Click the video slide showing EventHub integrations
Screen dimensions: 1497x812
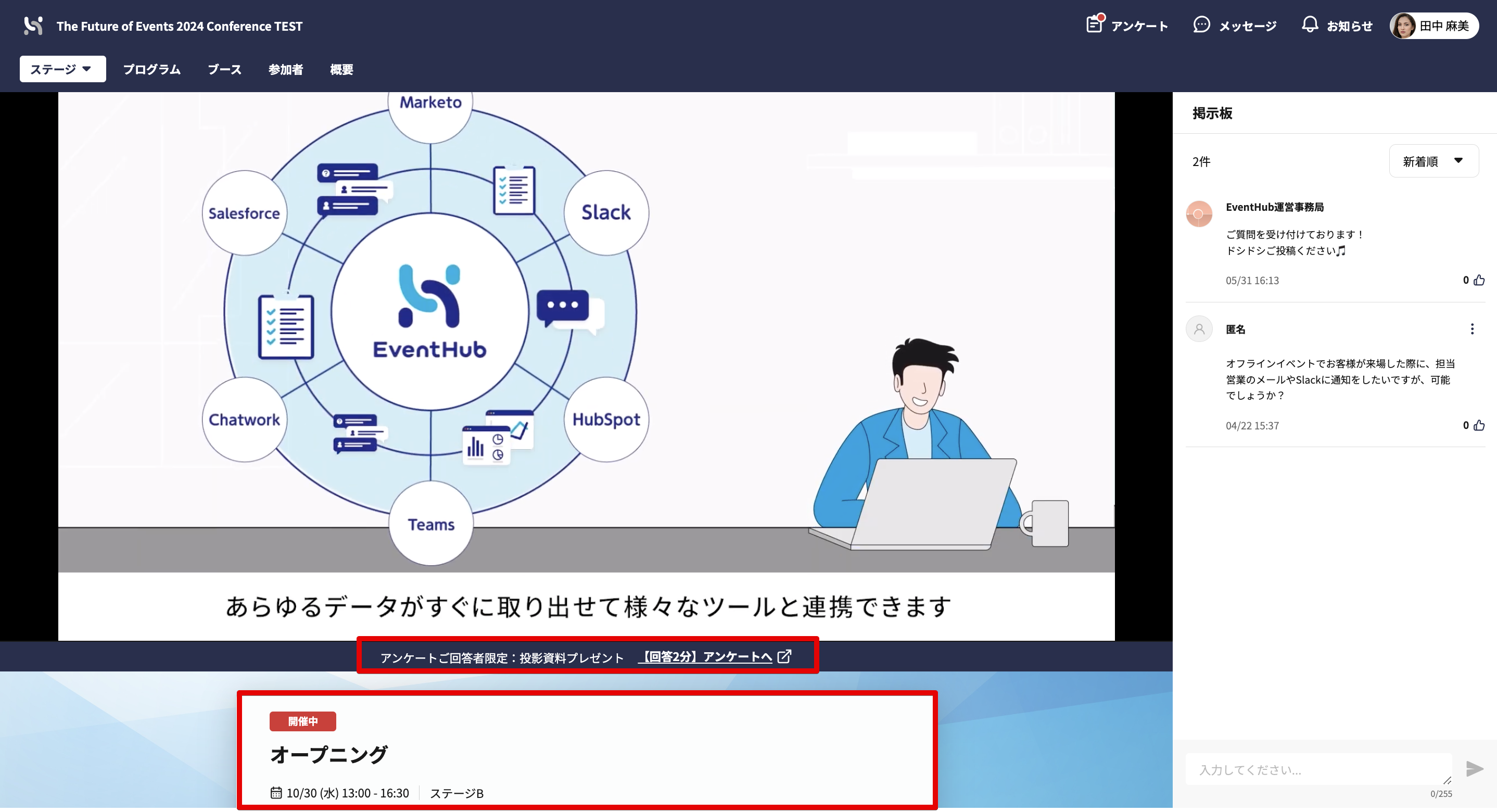click(587, 366)
